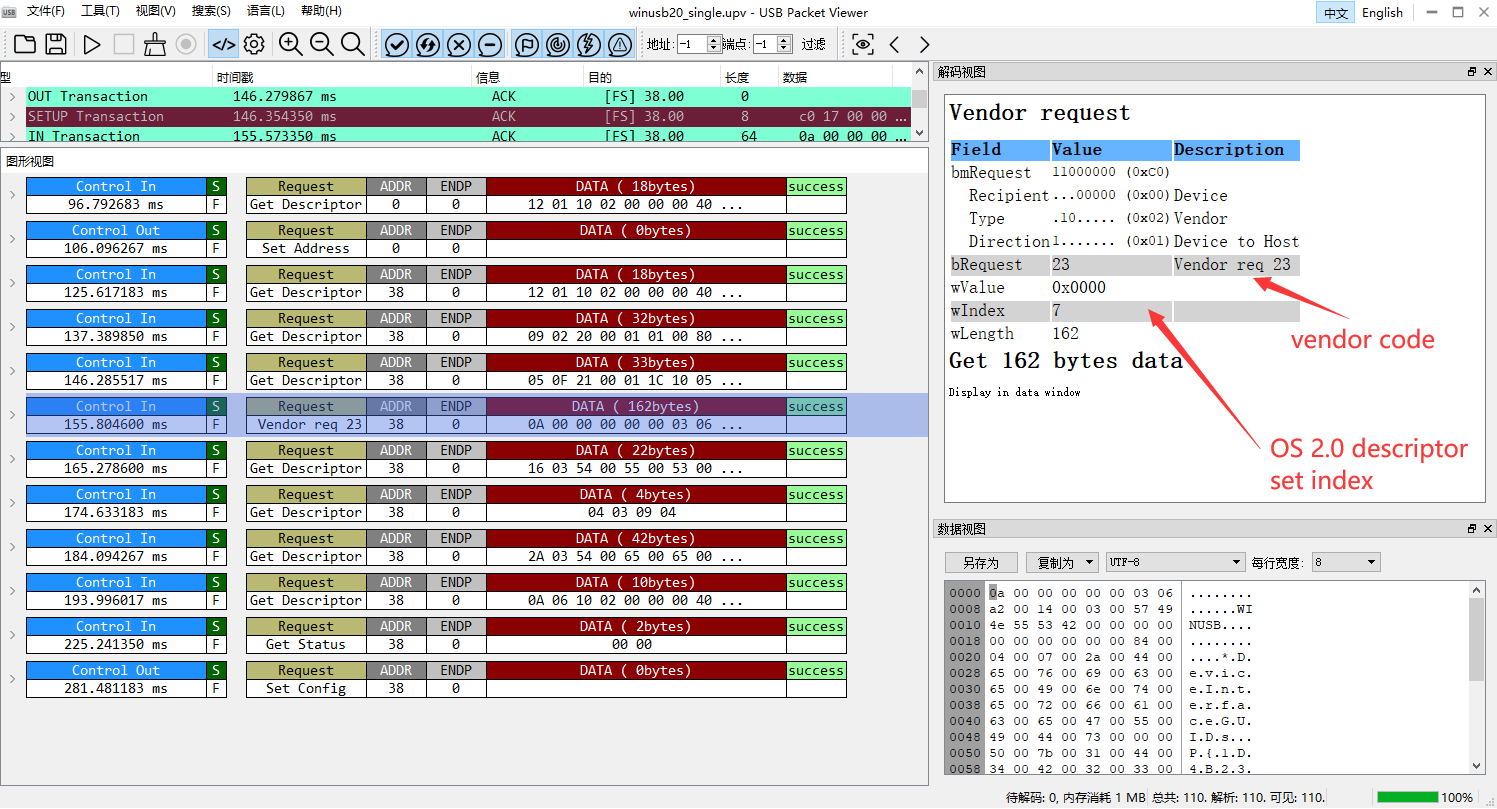Click the wIndex row value 7
Image resolution: width=1497 pixels, height=809 pixels.
(x=1111, y=311)
